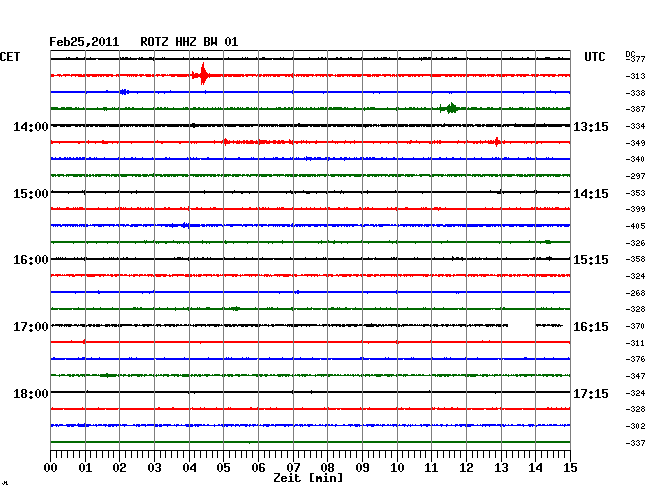The width and height of the screenshot is (650, 494).
Task: Click the 03 minute tick label
Action: point(154,468)
